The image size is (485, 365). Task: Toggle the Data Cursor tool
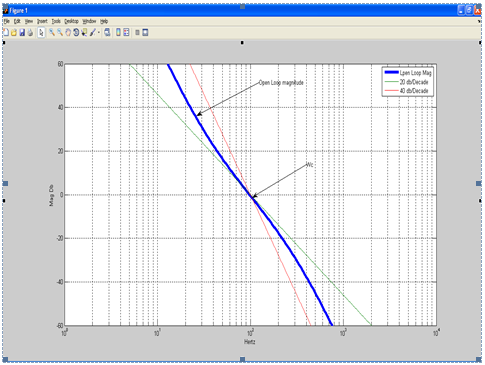tap(84, 32)
